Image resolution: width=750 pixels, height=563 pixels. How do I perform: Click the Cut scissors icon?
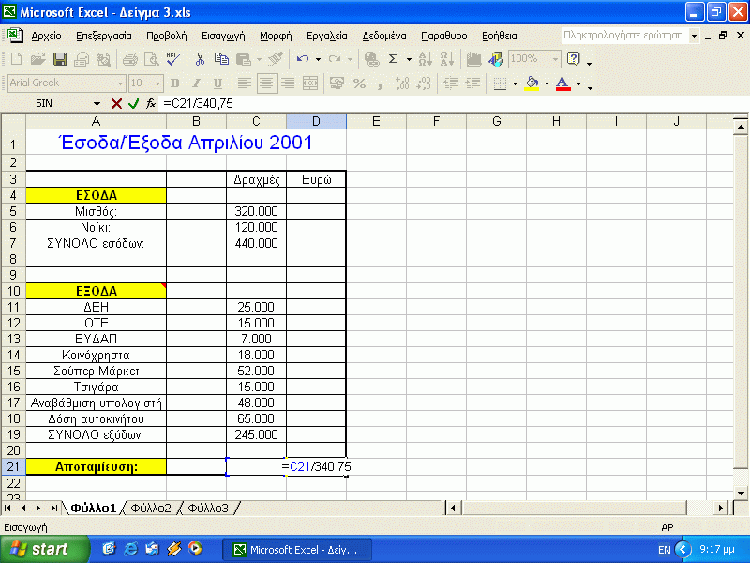(200, 59)
